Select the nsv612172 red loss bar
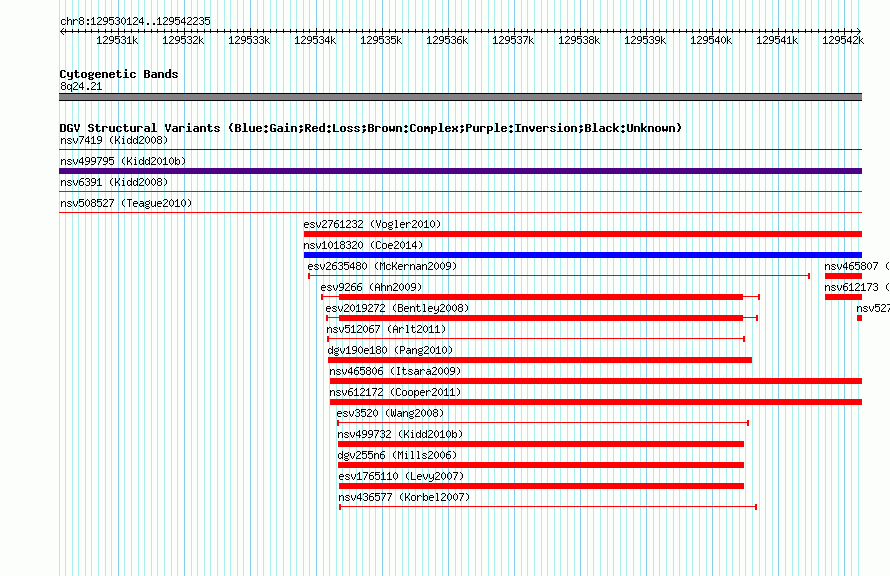 point(596,402)
